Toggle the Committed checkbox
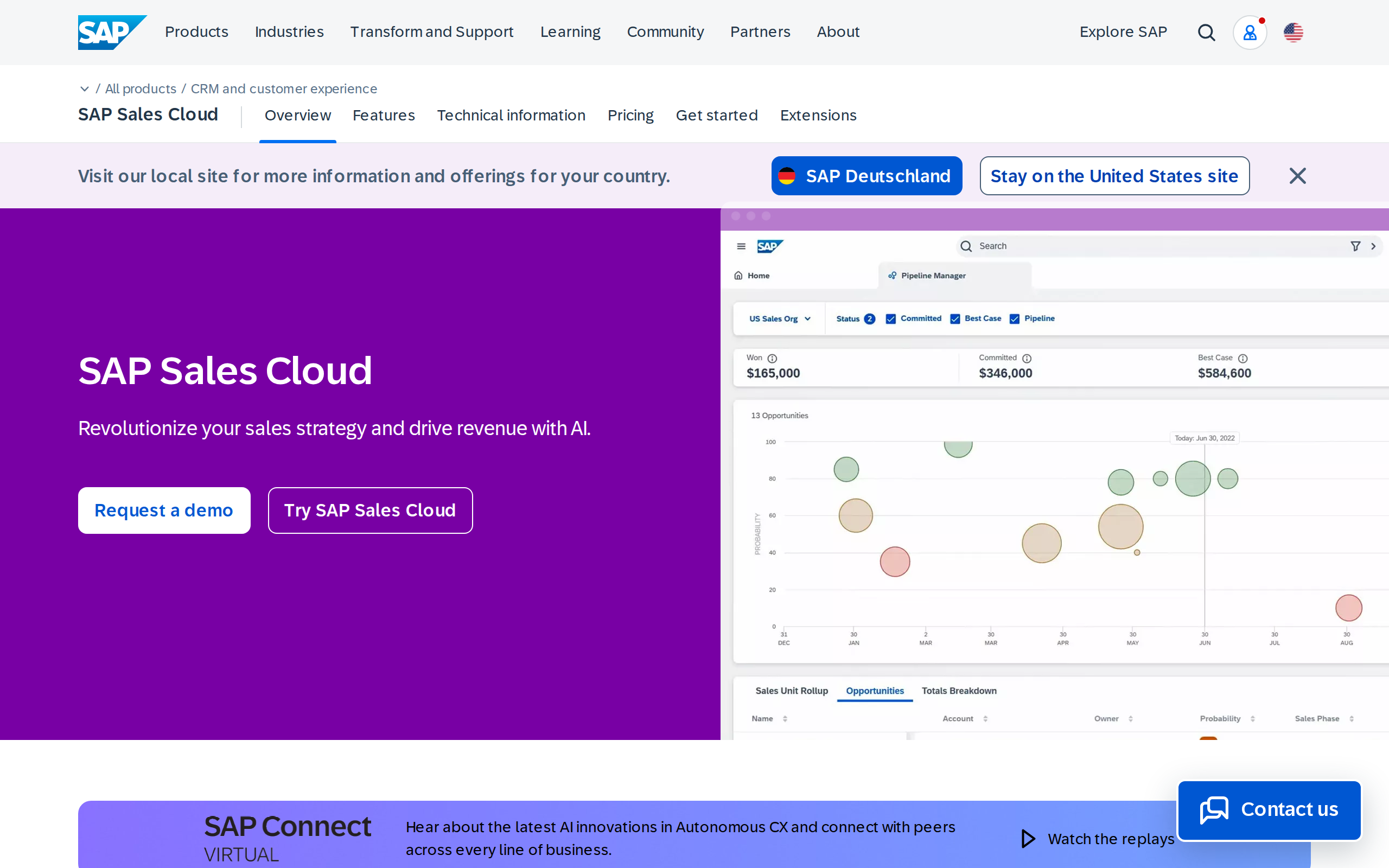The image size is (1389, 868). (x=891, y=318)
